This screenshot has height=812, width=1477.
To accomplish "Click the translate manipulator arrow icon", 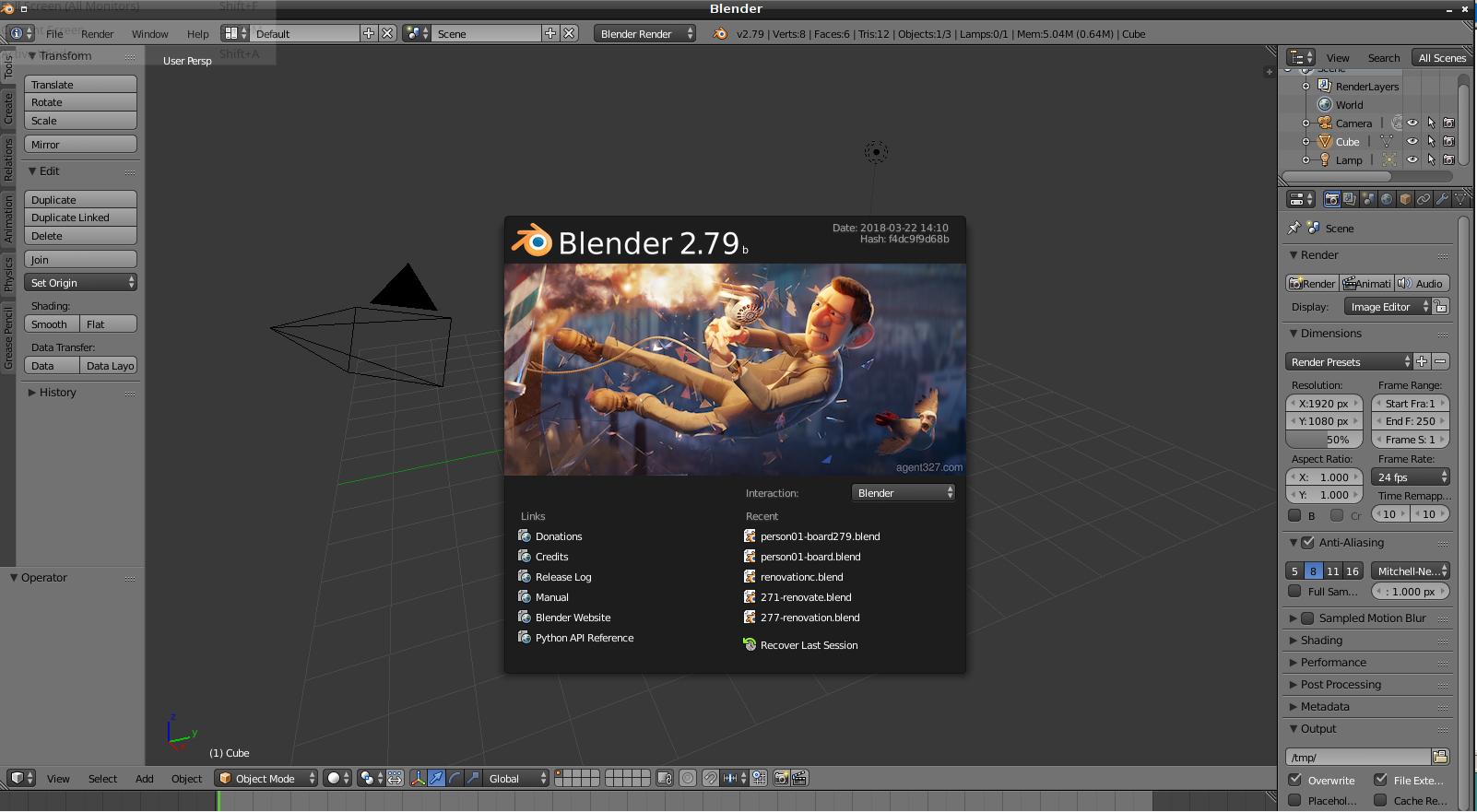I will 436,779.
